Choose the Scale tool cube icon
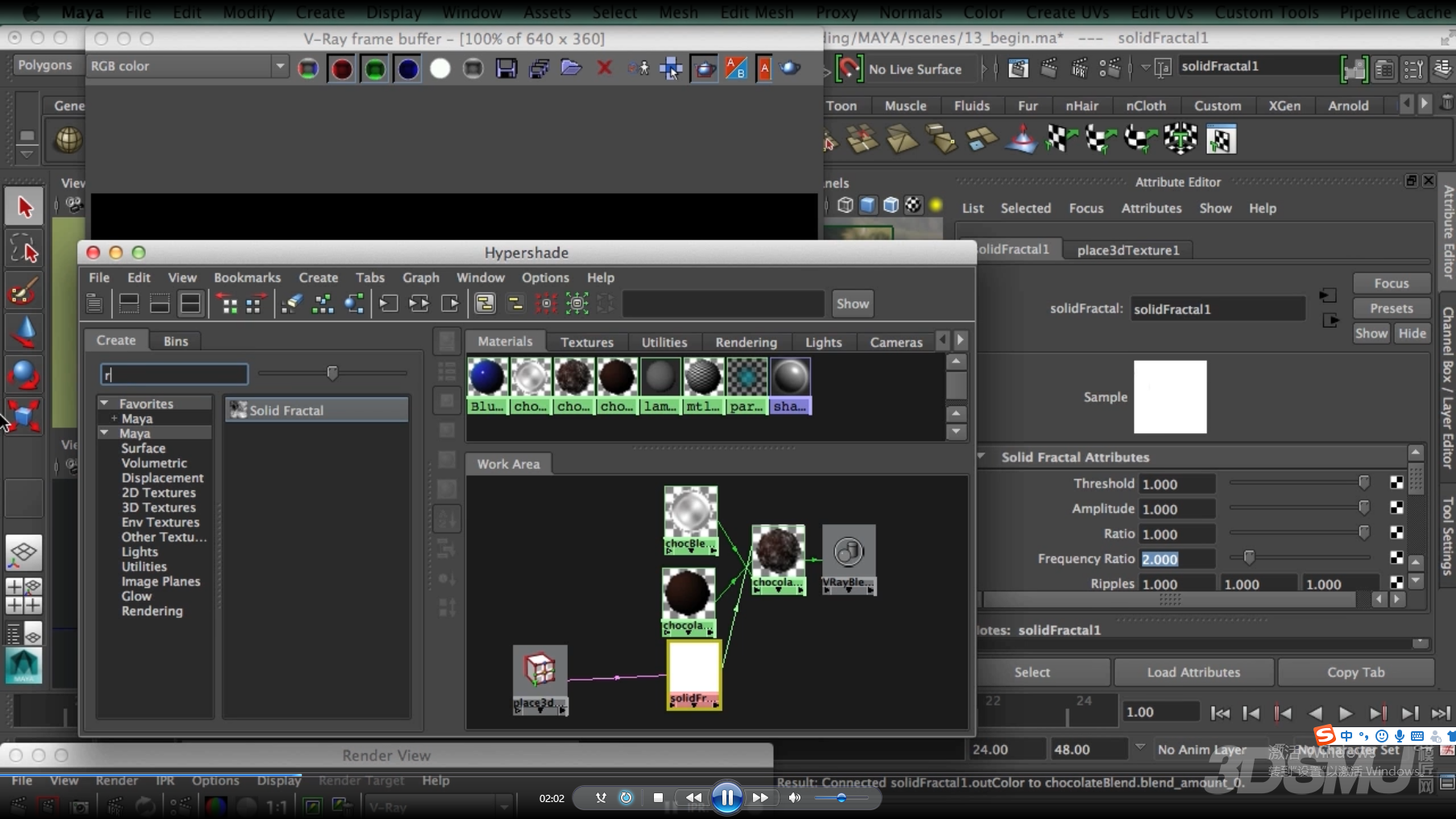The width and height of the screenshot is (1456, 819). [x=24, y=416]
